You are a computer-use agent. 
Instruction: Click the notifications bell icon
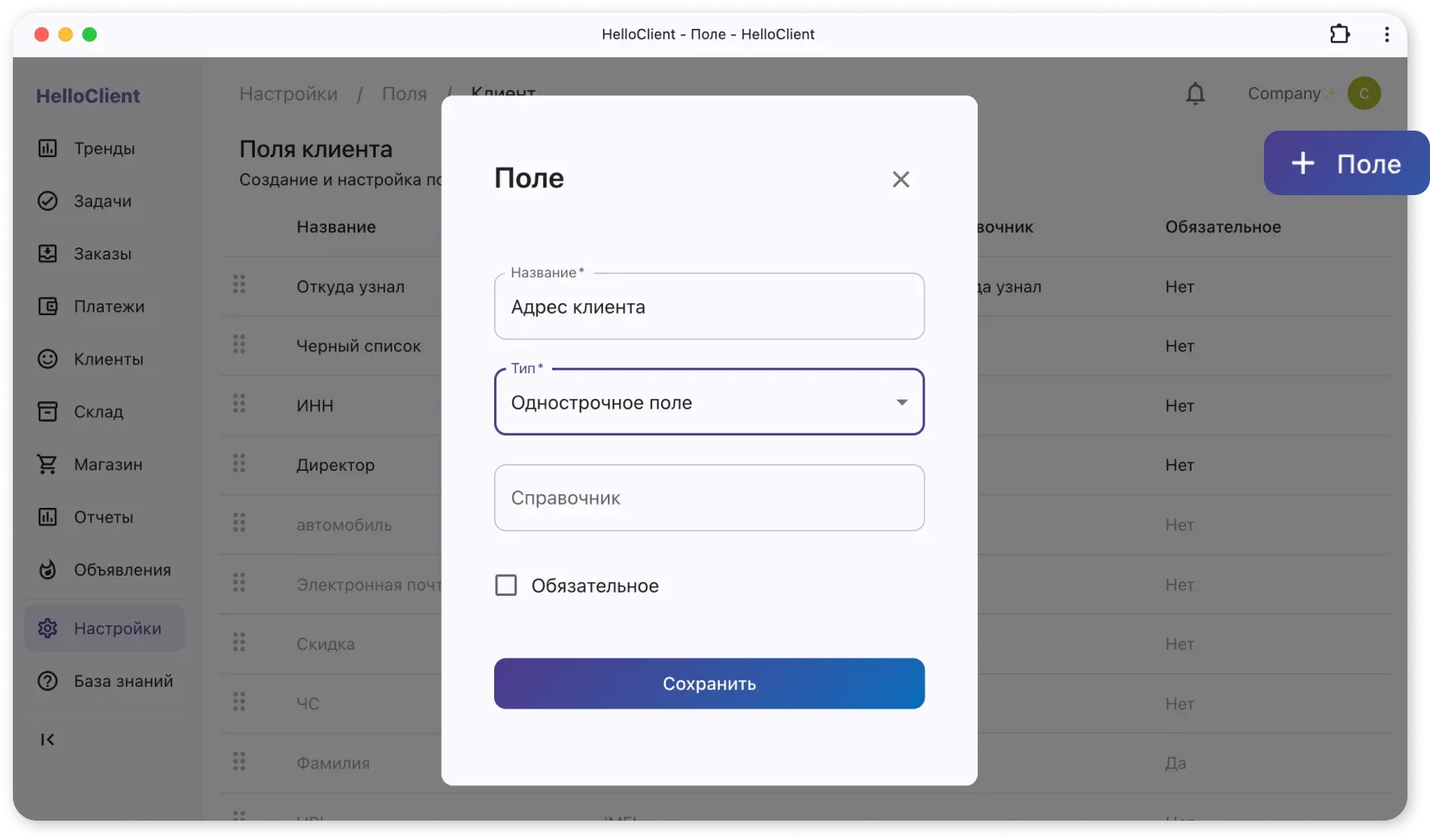point(1195,94)
